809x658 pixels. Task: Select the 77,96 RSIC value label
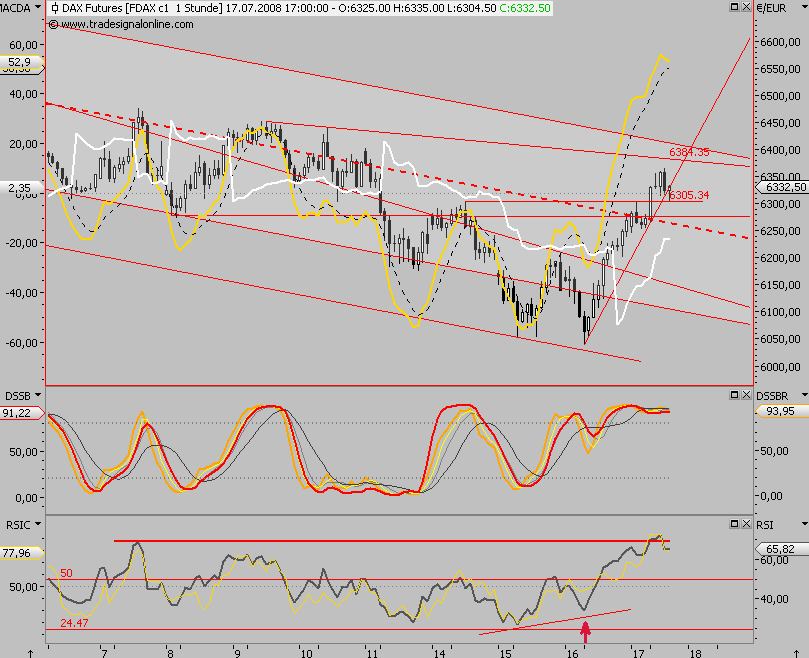point(21,553)
